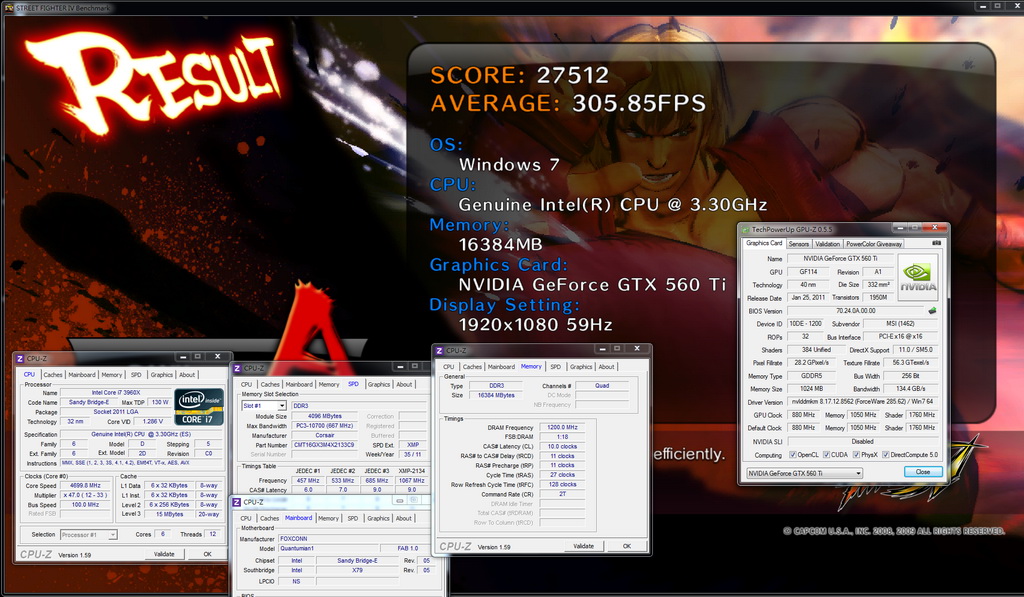This screenshot has height=597, width=1024.
Task: Click the Level 3 cache value 15 MBytes
Action: [x=169, y=514]
